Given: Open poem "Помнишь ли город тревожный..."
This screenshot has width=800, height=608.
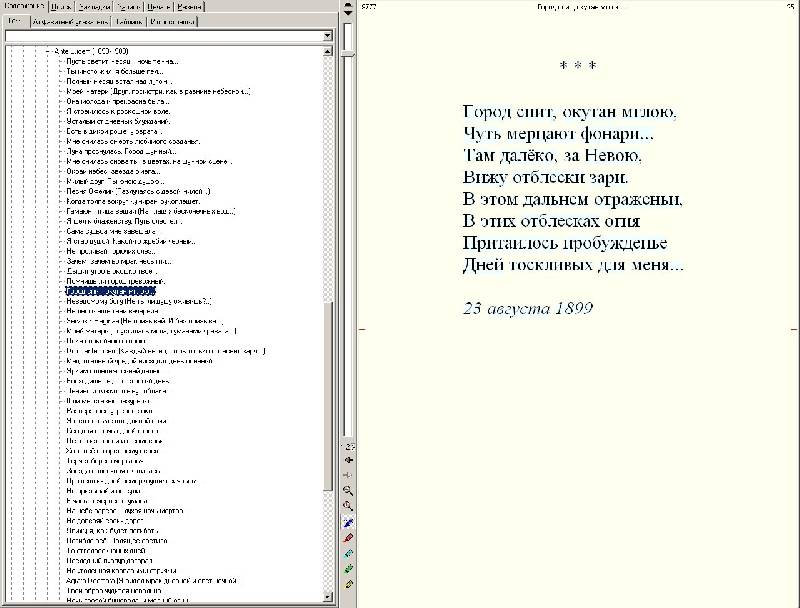Looking at the screenshot, I should pos(116,281).
